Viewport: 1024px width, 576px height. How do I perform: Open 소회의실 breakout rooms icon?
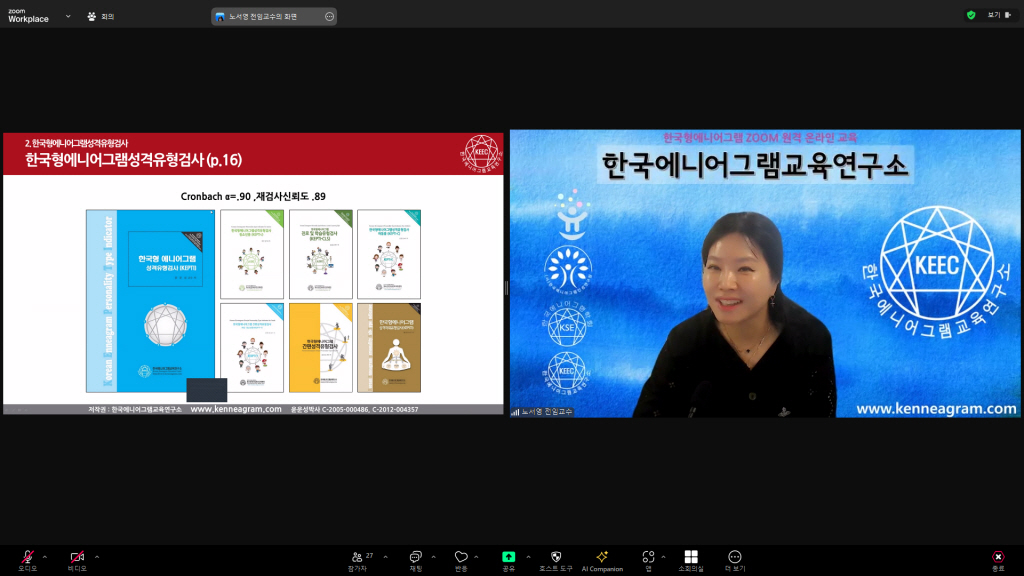point(691,556)
